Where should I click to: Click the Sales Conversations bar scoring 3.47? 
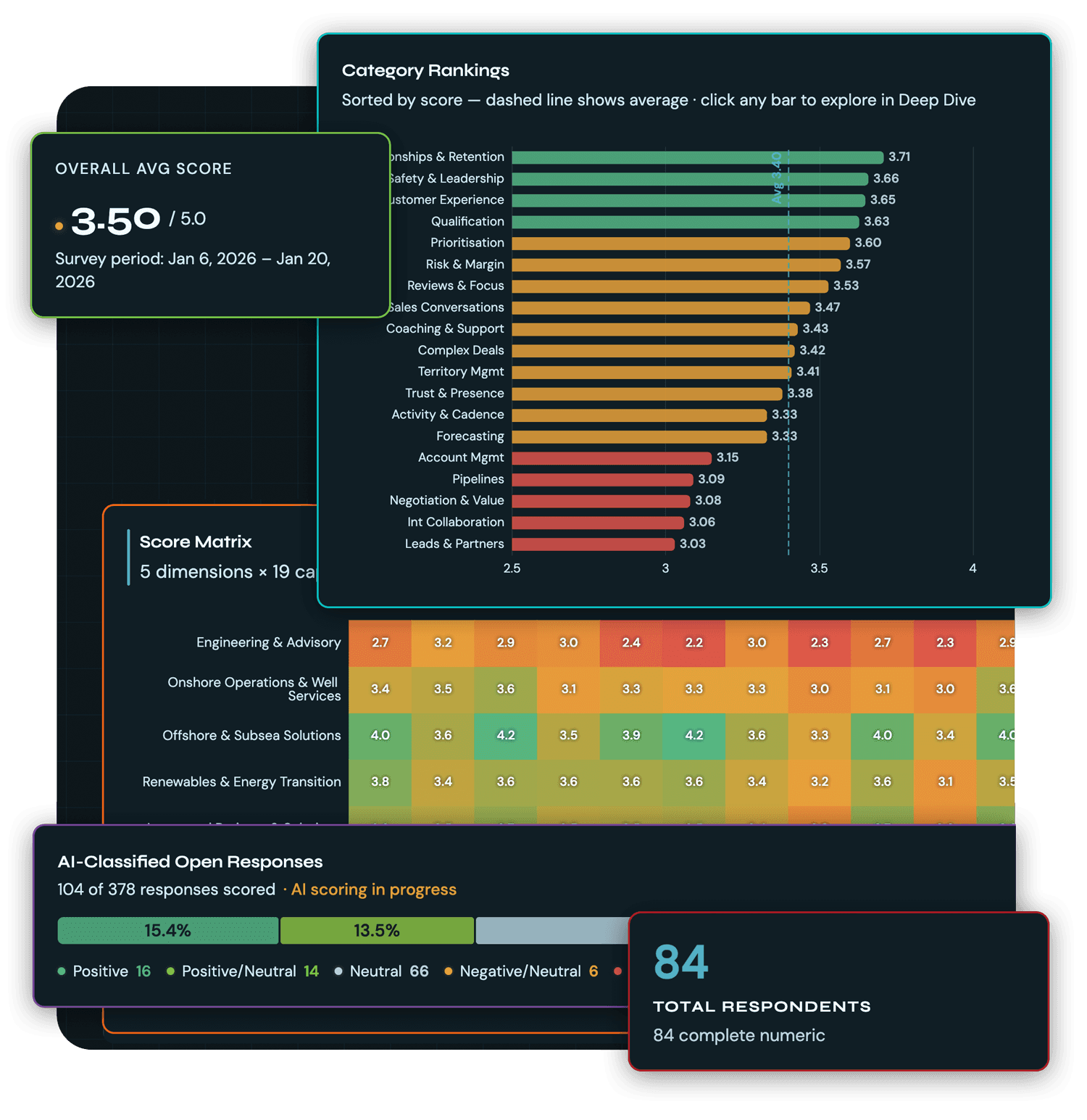[661, 307]
